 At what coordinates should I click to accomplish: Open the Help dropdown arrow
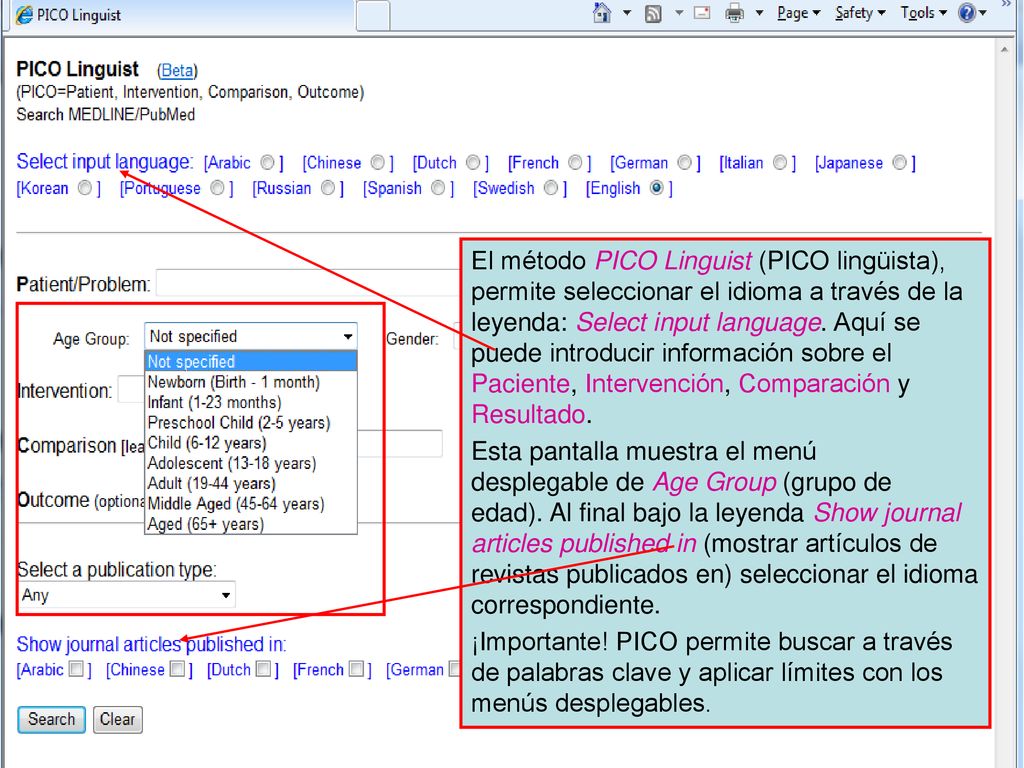click(x=982, y=12)
